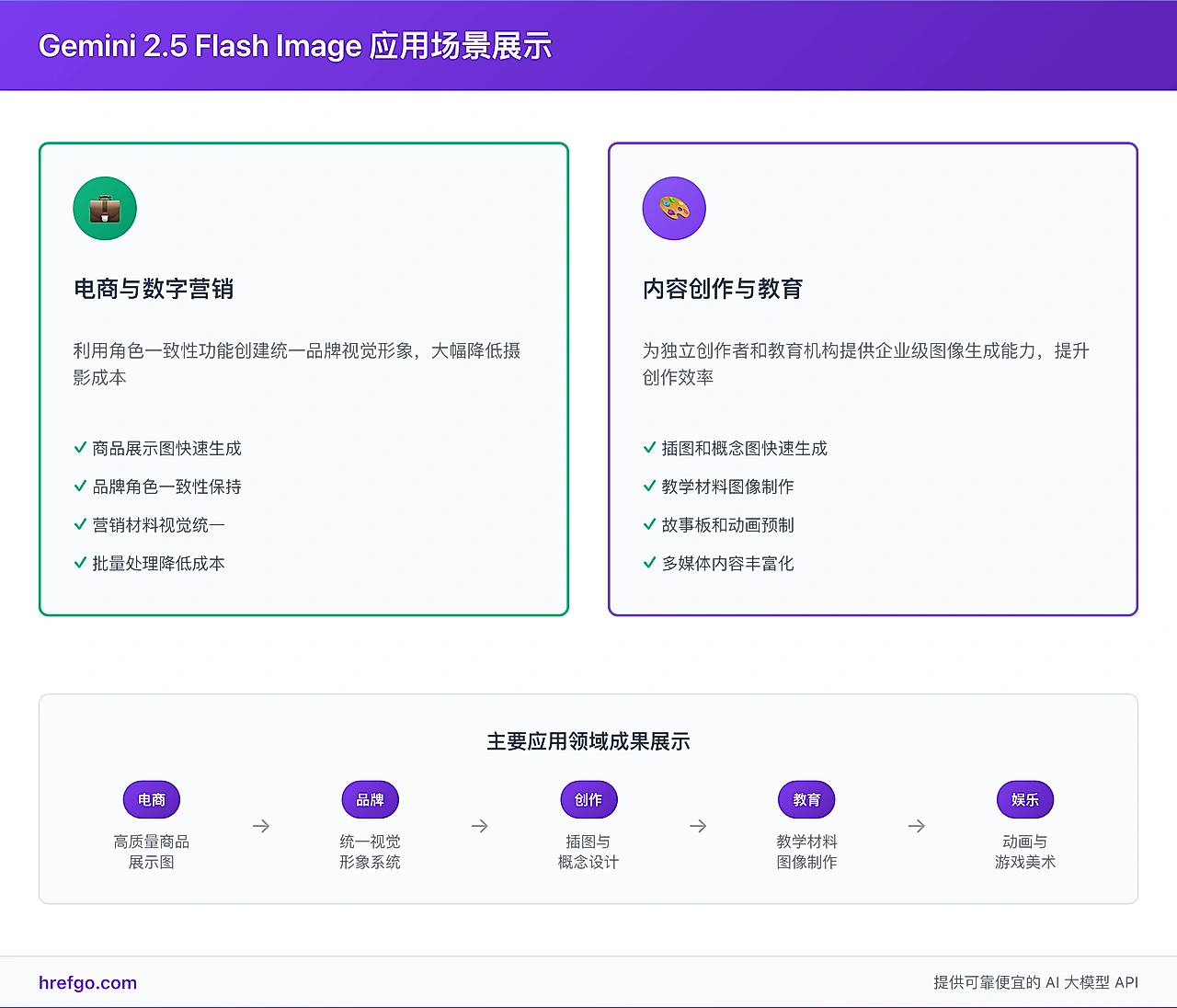Click the 创作 purple badge
The image size is (1177, 1008).
coord(588,800)
